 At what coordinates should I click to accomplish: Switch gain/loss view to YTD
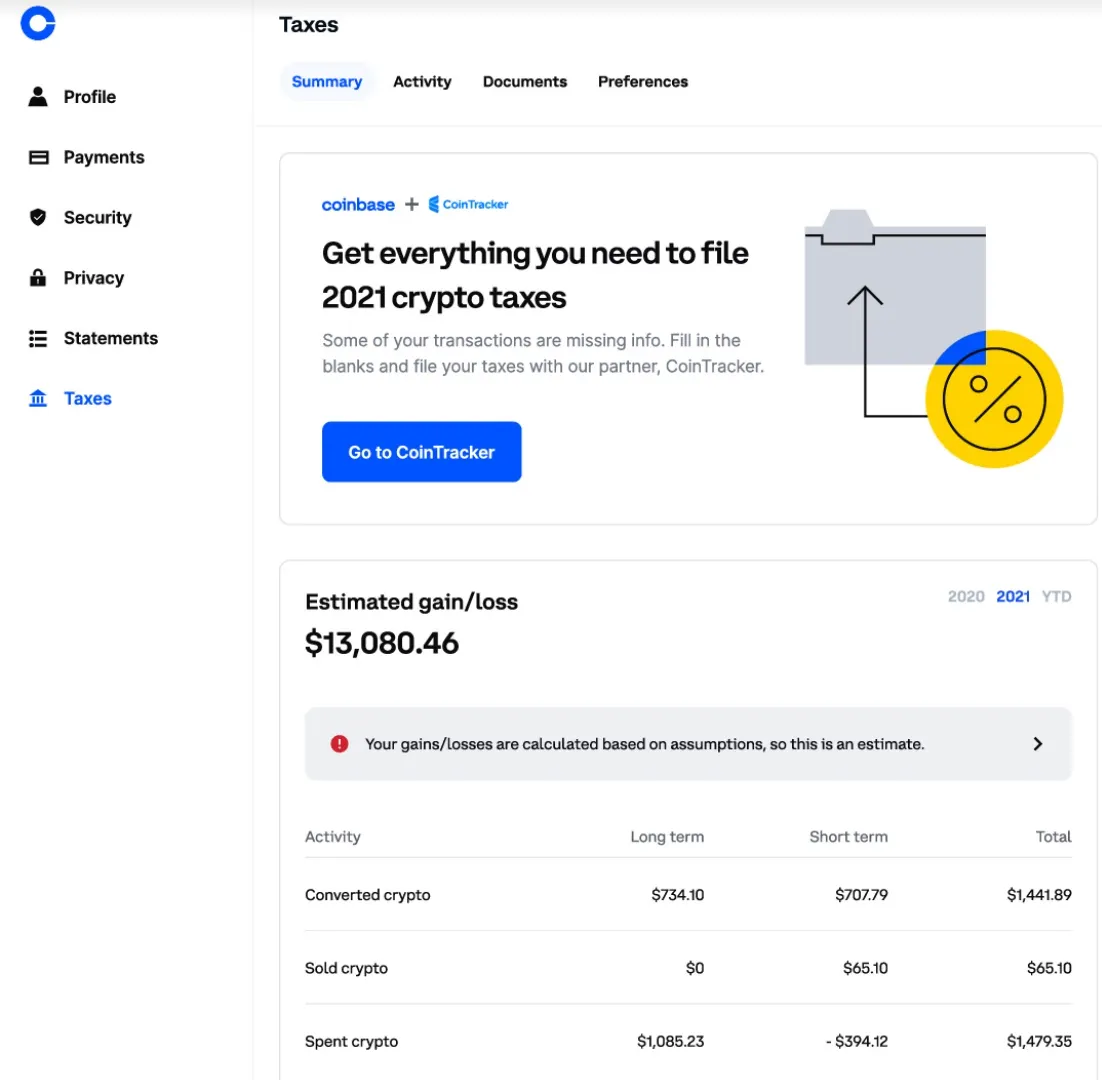[1056, 597]
